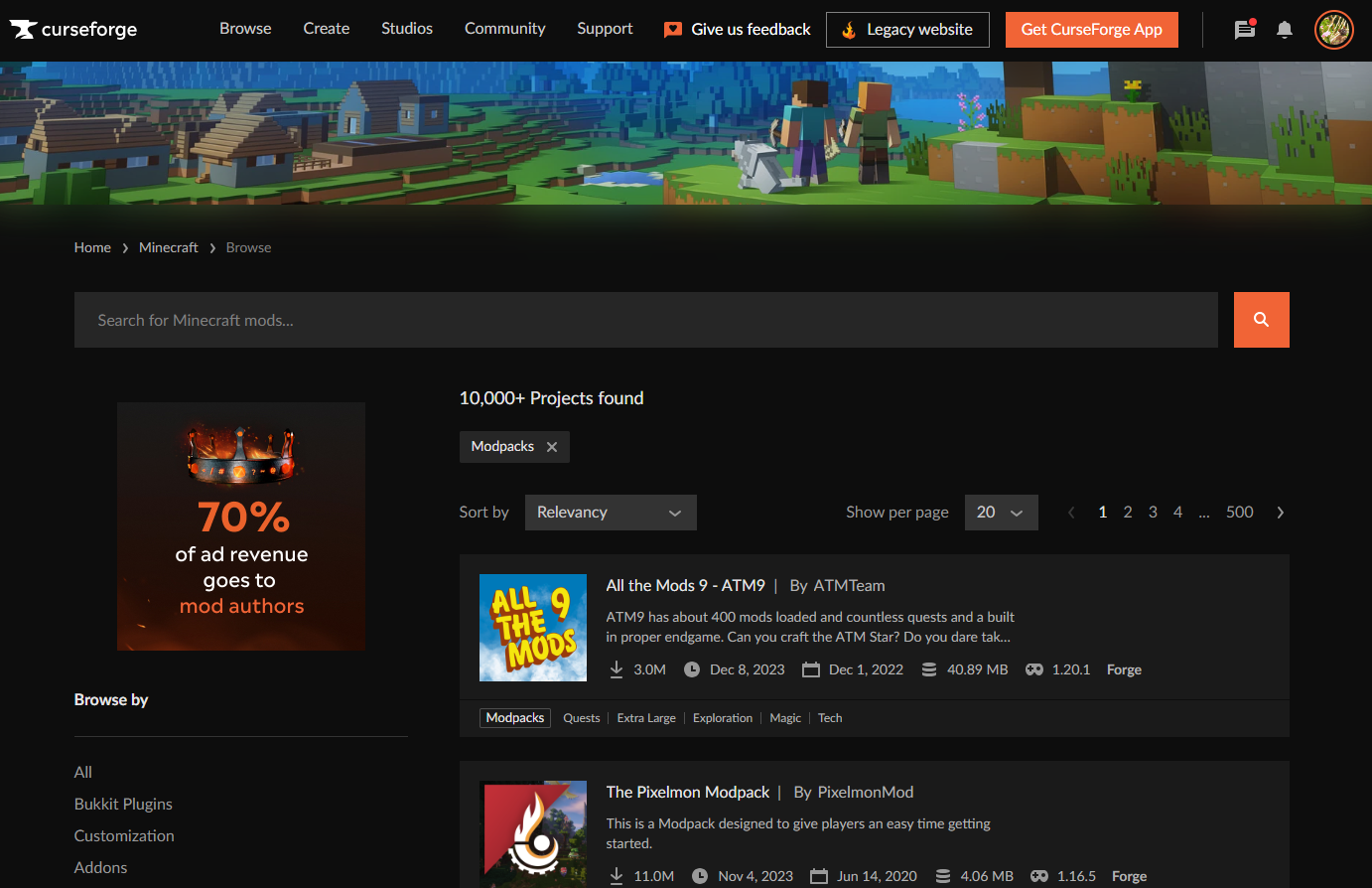Click the orange search magnifier button
The height and width of the screenshot is (888, 1372).
click(1261, 320)
